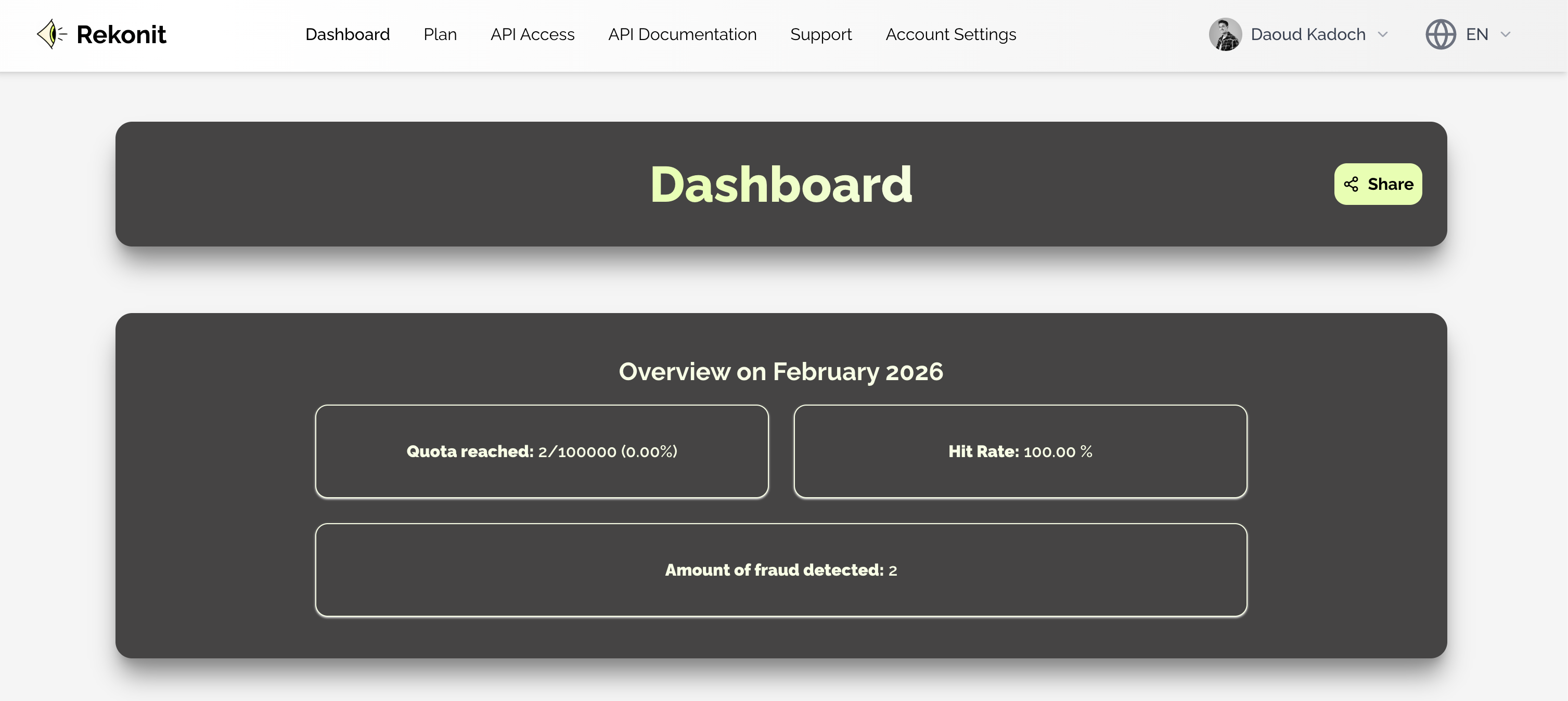
Task: Click the profile picture in the top bar
Action: pyautogui.click(x=1225, y=34)
